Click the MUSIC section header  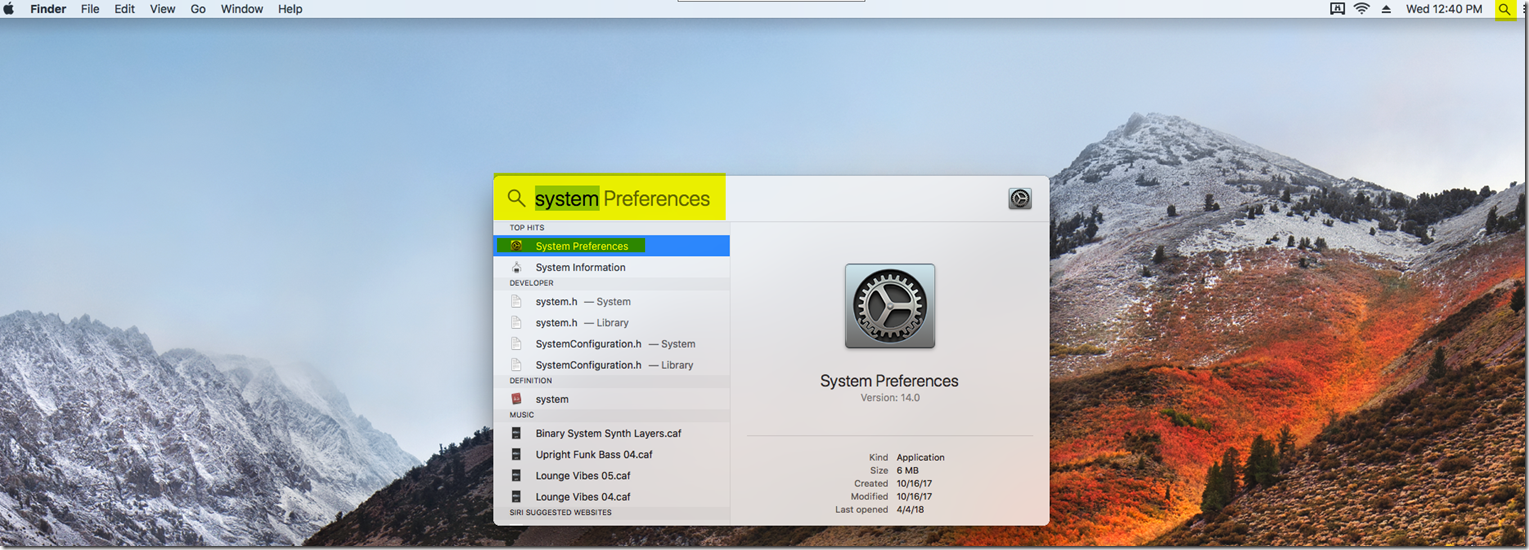click(521, 415)
